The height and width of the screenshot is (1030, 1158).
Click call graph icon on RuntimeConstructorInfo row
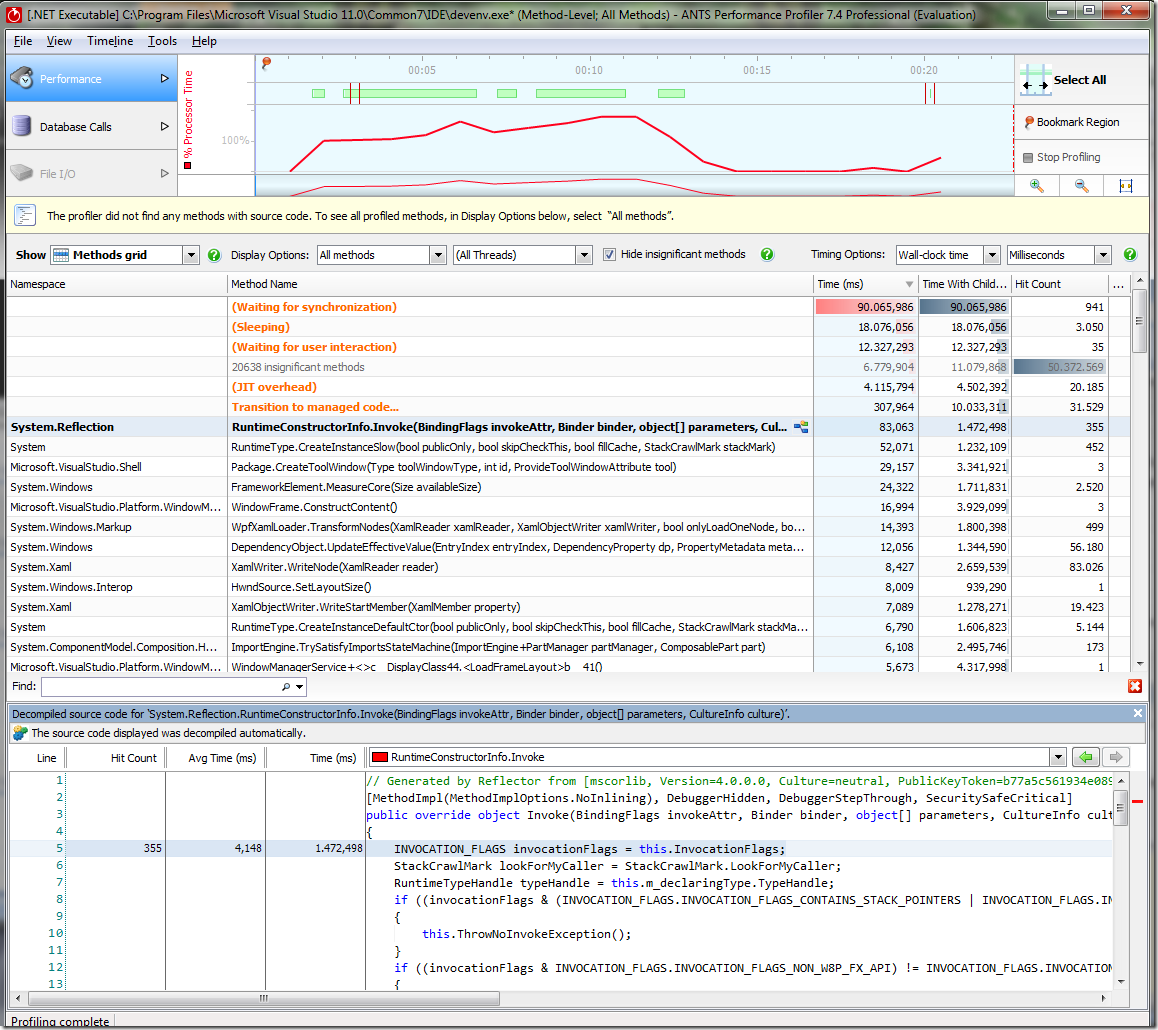click(x=801, y=427)
